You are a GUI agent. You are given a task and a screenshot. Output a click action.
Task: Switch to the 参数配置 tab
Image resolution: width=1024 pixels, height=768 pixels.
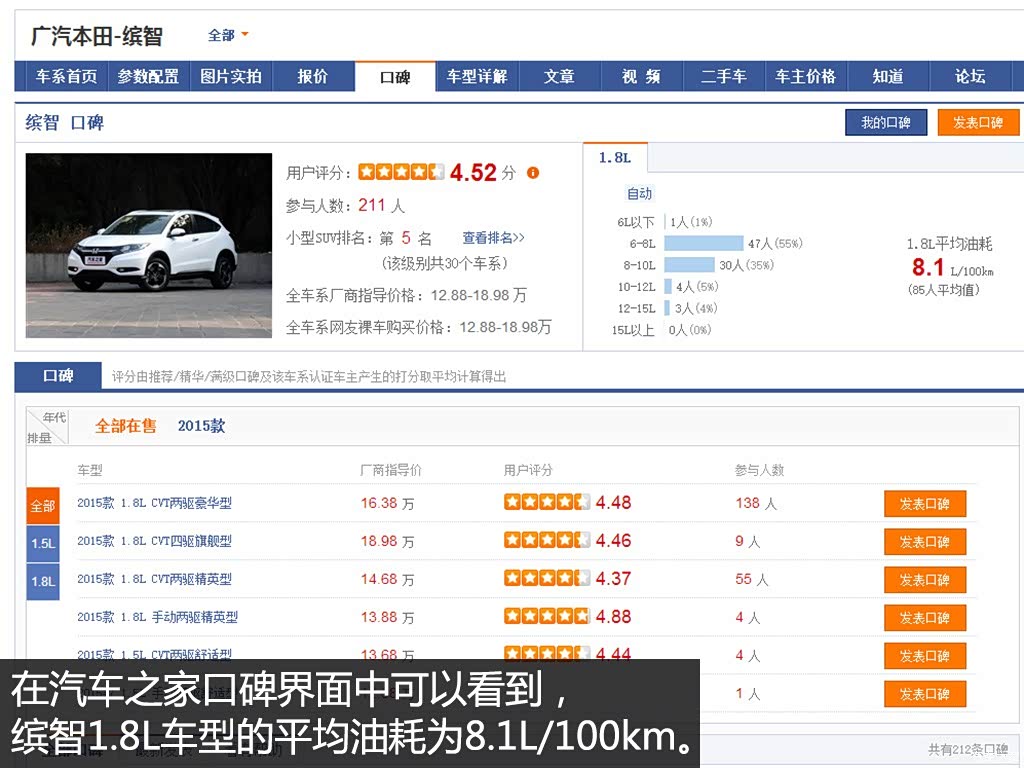pos(148,76)
